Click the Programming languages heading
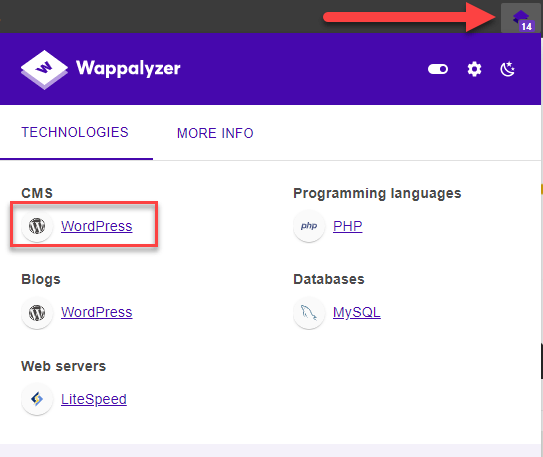This screenshot has height=457, width=543. point(377,193)
